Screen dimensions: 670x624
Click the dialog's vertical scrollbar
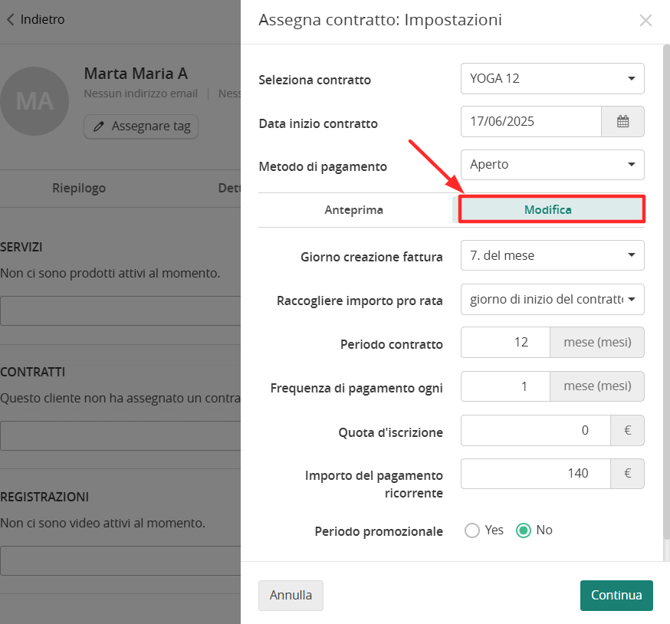666,291
